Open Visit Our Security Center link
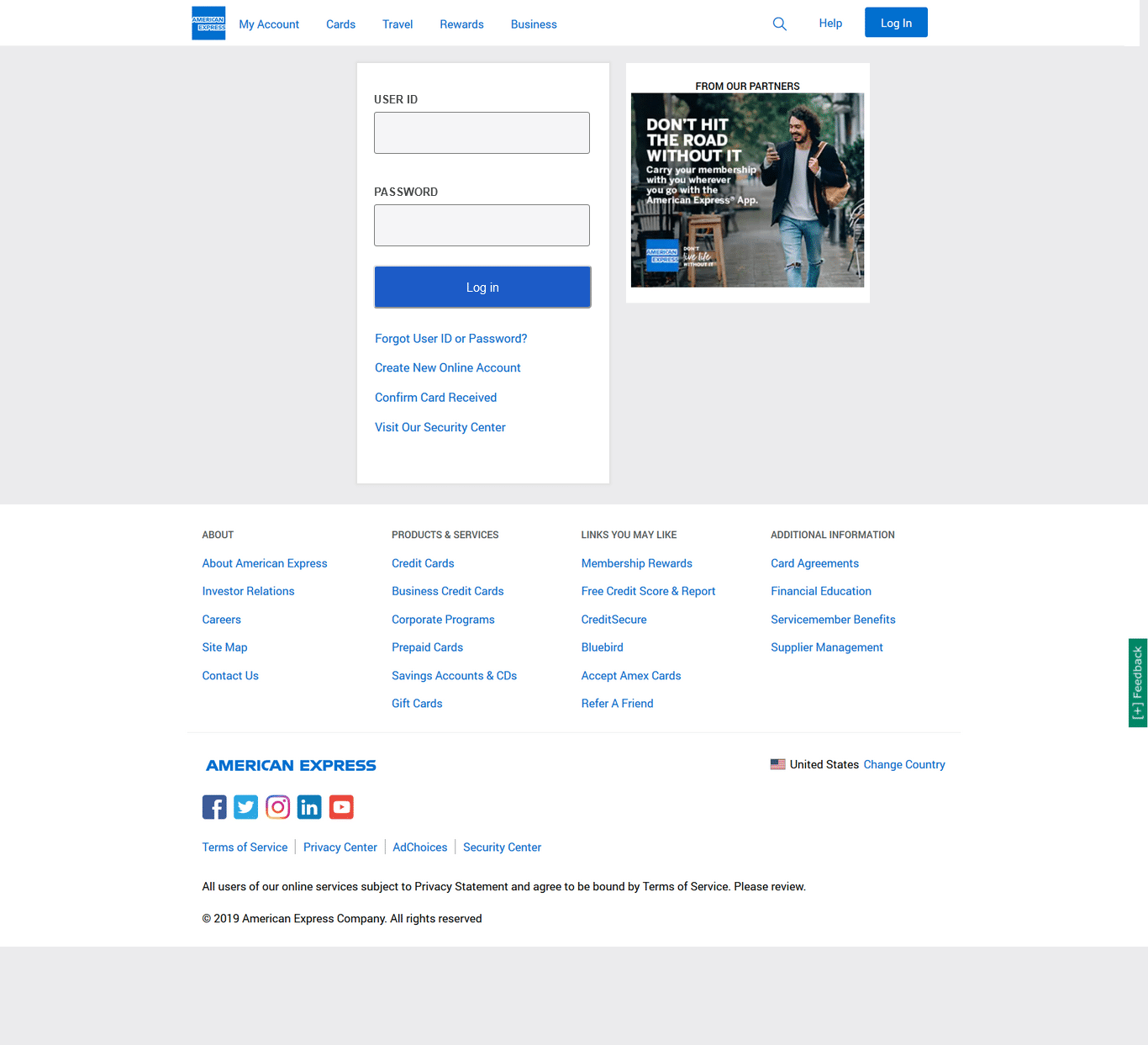The image size is (1148, 1045). coord(440,427)
